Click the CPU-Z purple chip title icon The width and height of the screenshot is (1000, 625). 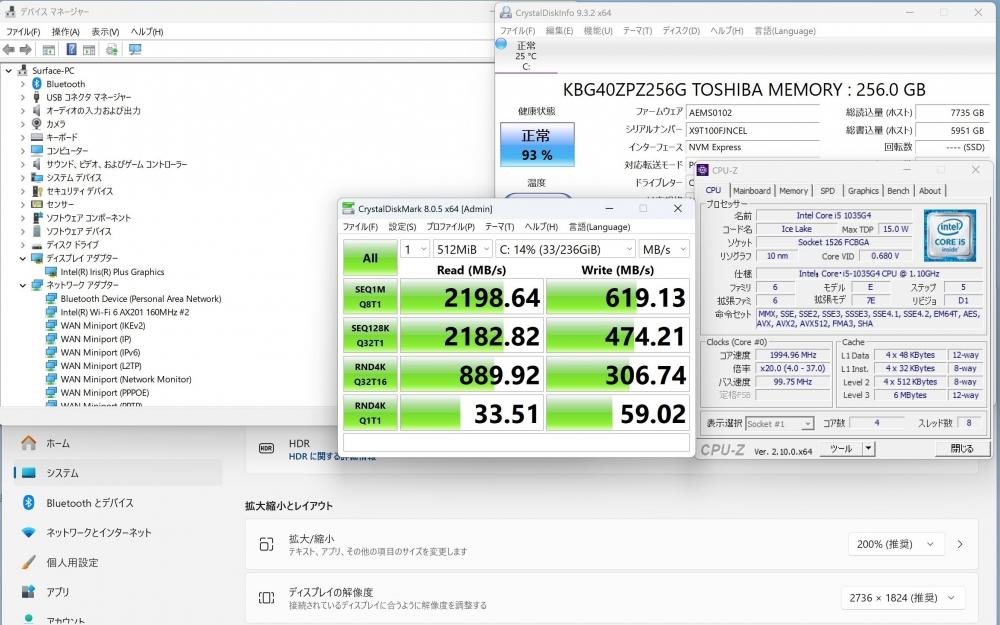point(702,170)
